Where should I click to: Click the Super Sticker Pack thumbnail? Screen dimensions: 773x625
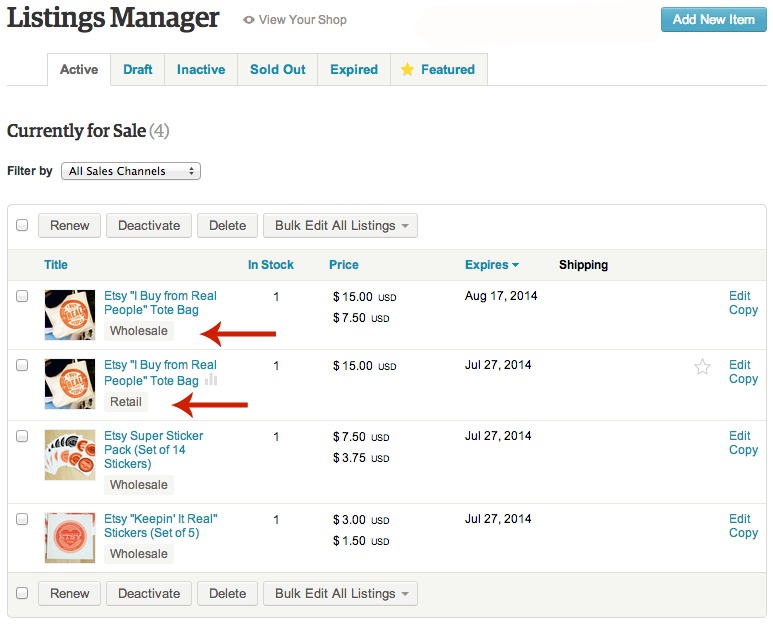[70, 455]
